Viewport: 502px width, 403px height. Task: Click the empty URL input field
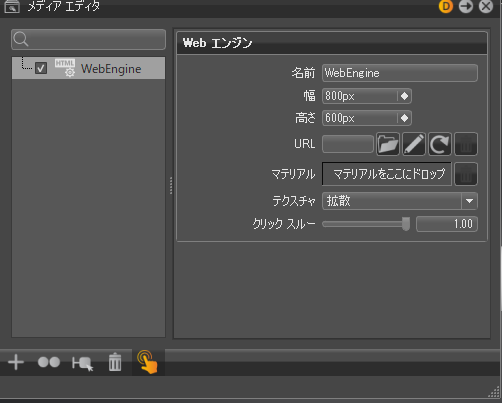348,144
